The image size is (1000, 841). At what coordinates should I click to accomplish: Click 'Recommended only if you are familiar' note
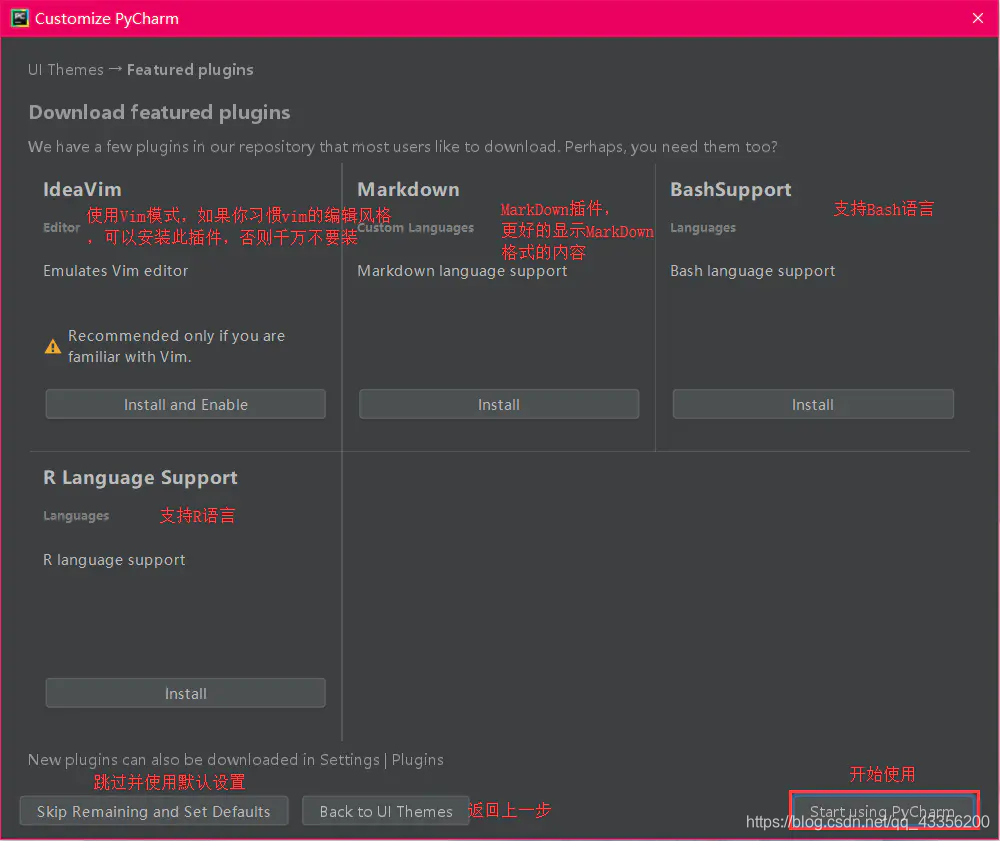[x=177, y=346]
